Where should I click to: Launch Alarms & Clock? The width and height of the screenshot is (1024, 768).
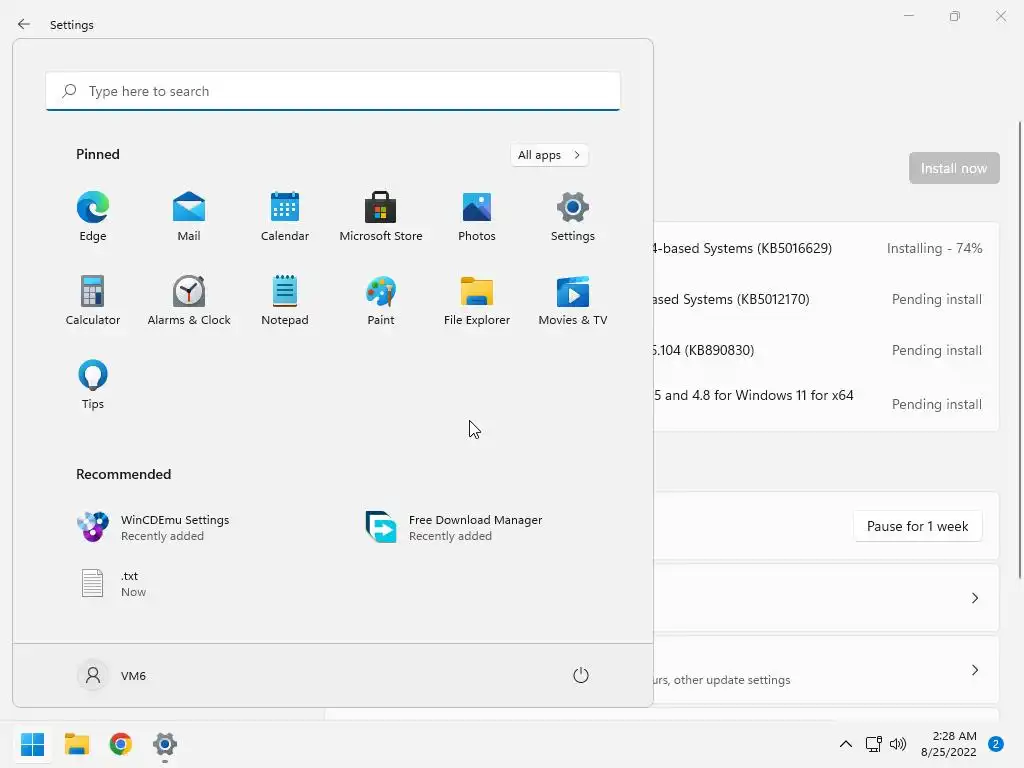point(189,300)
